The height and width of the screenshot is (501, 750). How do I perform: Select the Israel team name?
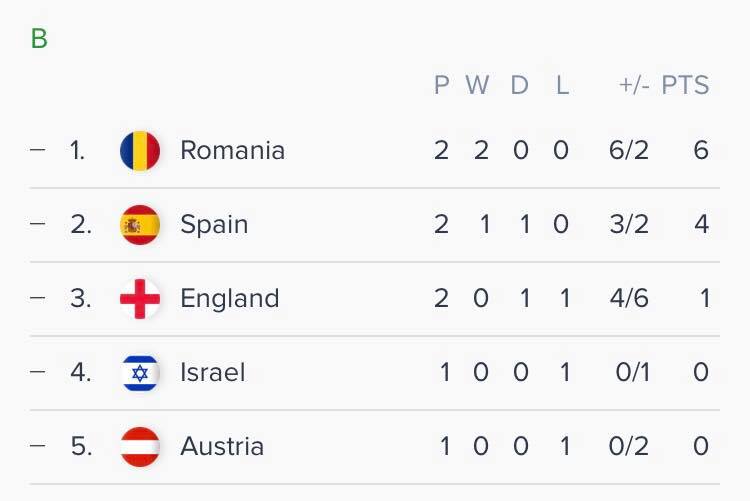[x=212, y=373]
